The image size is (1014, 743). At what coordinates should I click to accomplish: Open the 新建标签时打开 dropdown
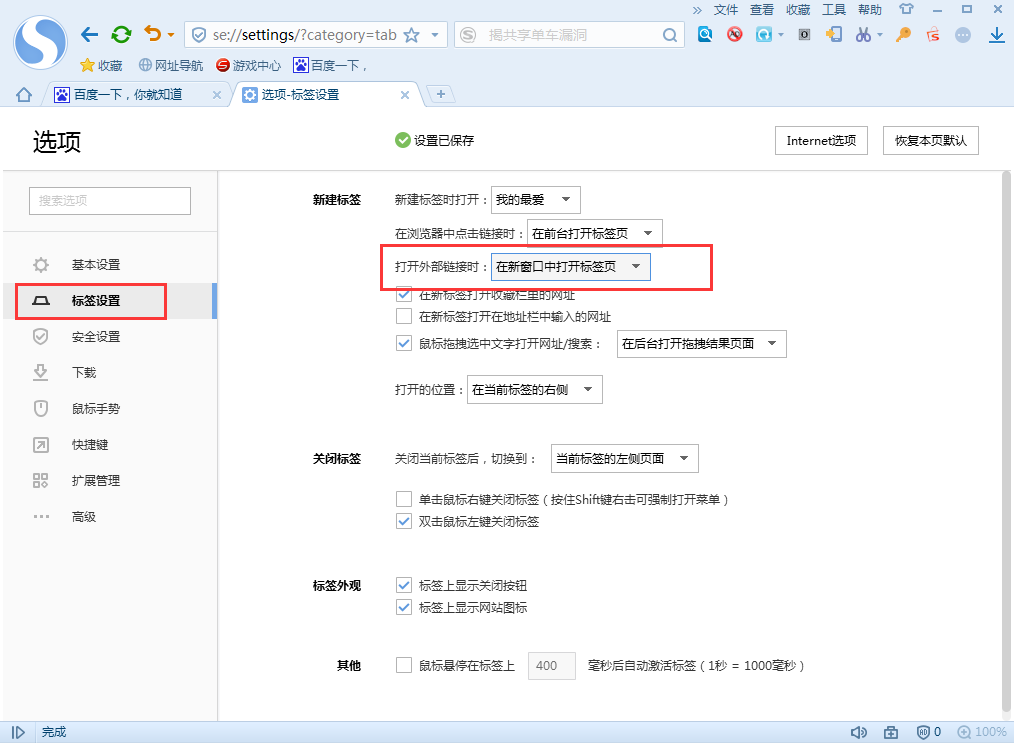[536, 199]
